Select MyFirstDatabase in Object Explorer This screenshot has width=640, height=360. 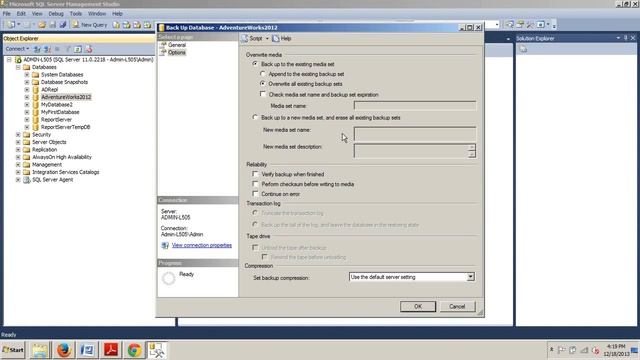[x=60, y=112]
